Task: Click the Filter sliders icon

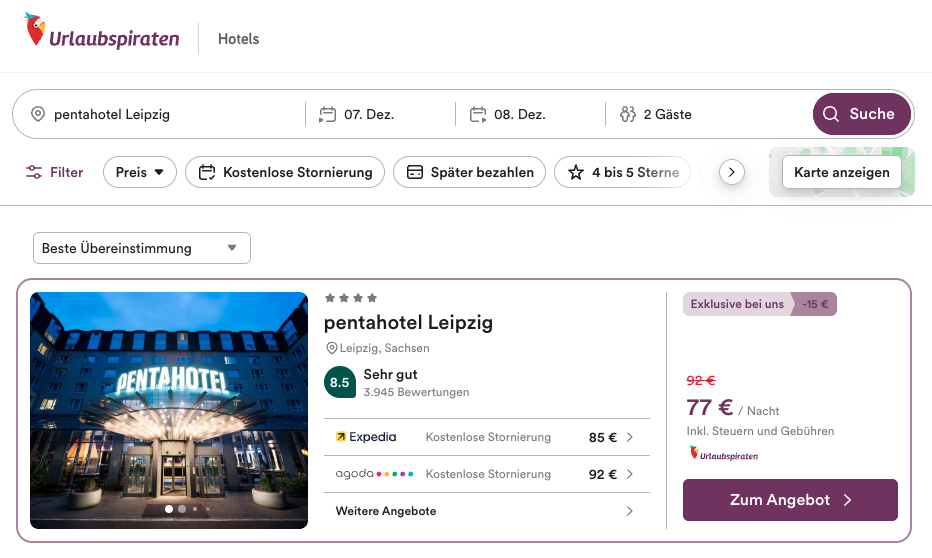Action: click(34, 172)
